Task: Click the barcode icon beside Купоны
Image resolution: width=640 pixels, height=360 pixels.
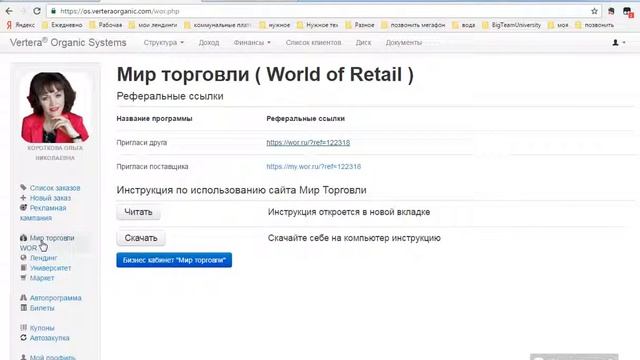Action: click(23, 327)
